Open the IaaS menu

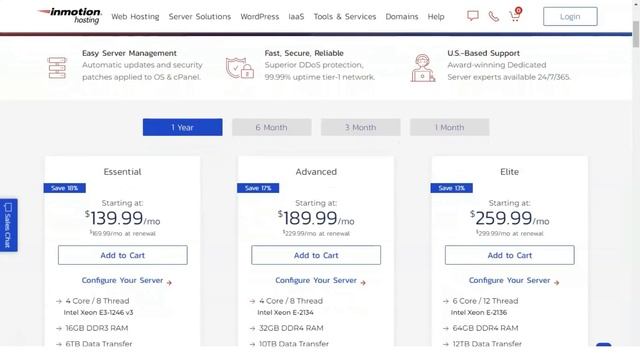tap(296, 17)
